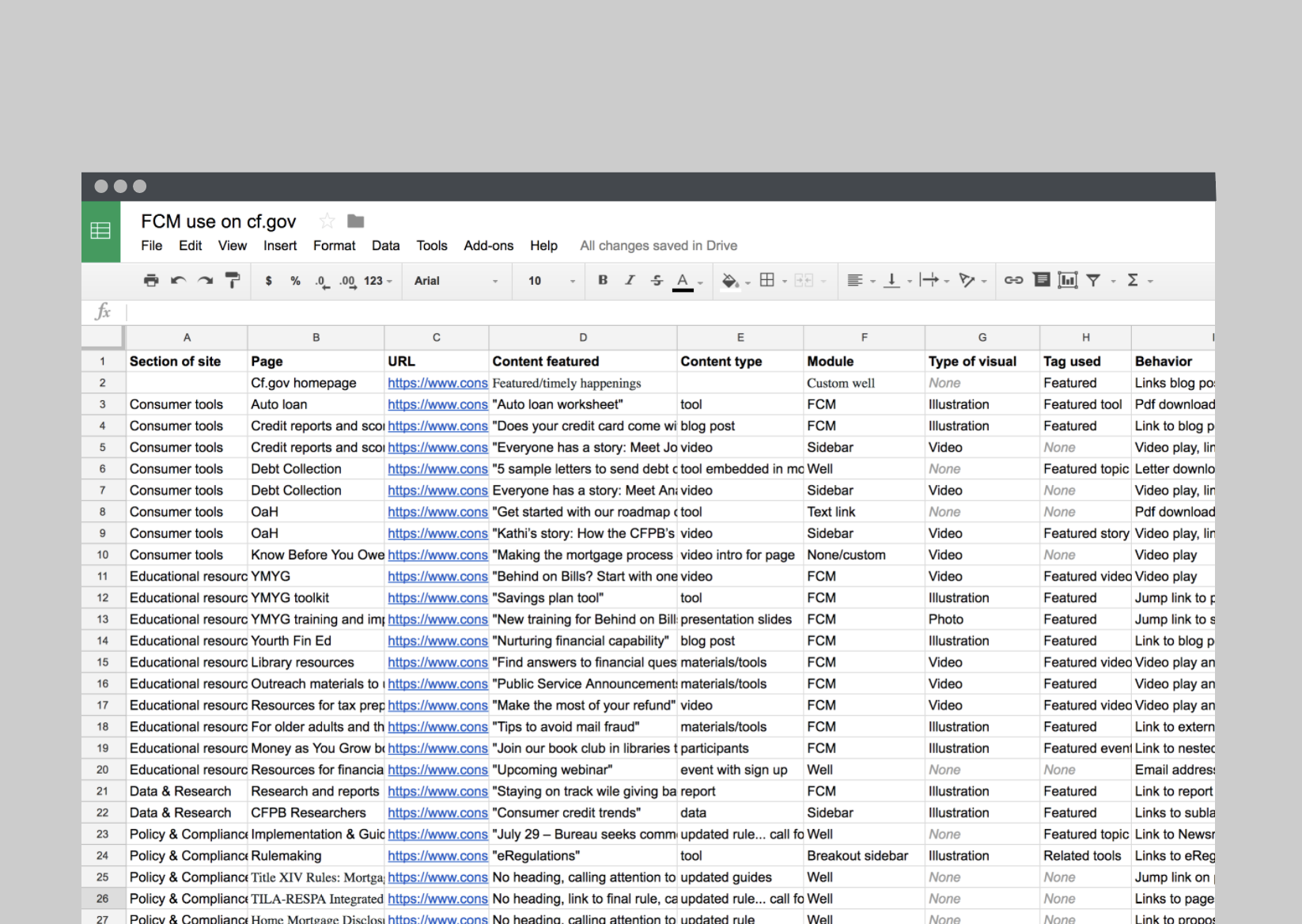Open the Borders icon menu
The width and height of the screenshot is (1302, 924).
pyautogui.click(x=766, y=280)
